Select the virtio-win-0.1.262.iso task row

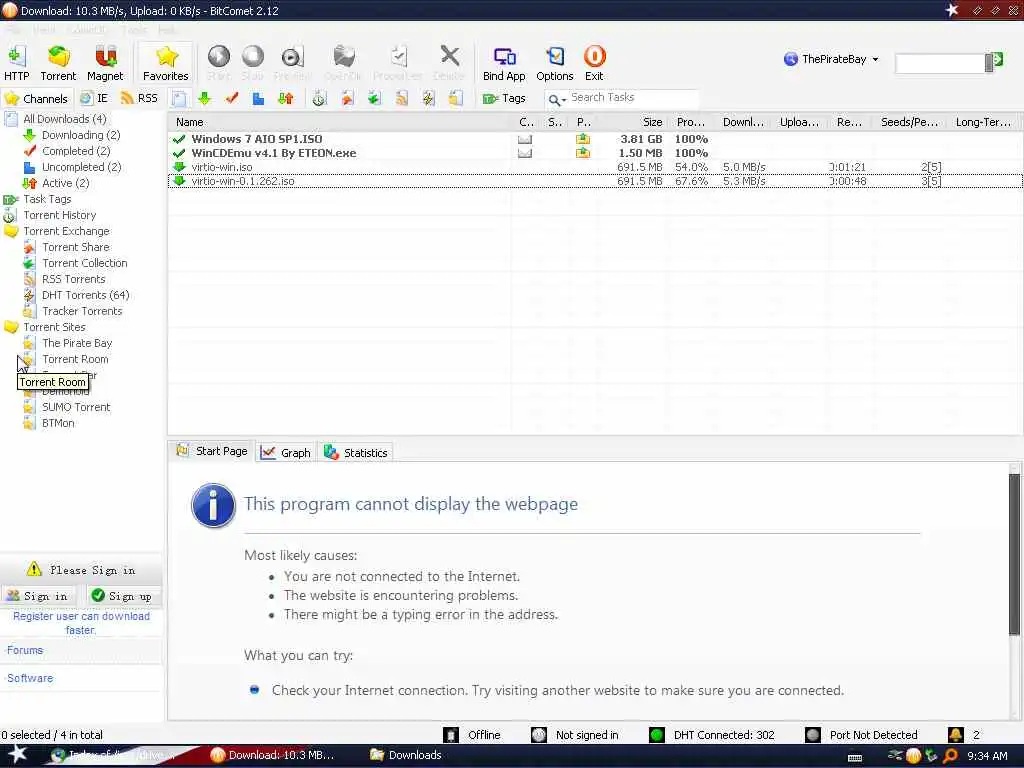tap(594, 181)
